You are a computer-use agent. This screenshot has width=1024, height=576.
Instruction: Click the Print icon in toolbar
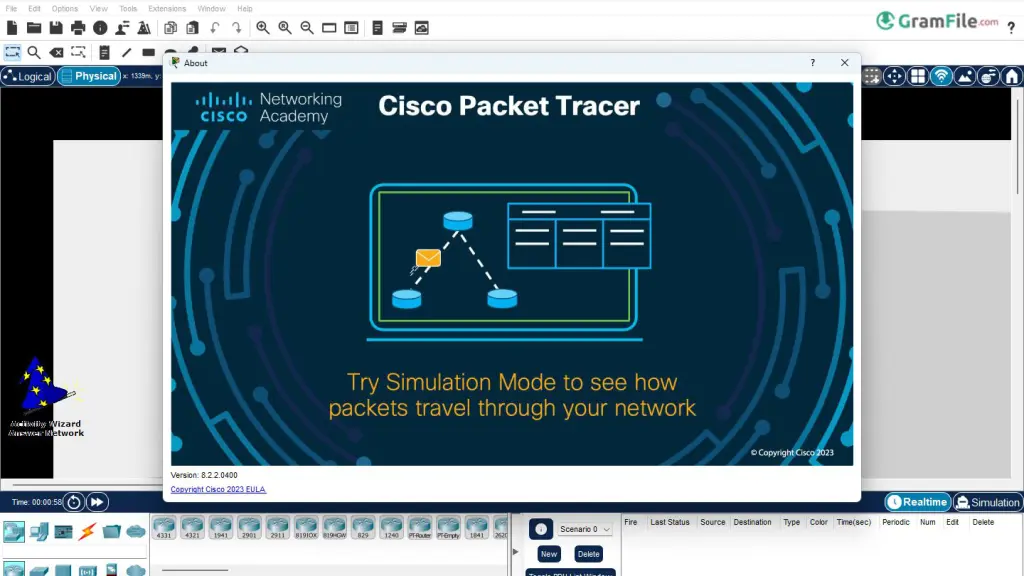pos(78,28)
